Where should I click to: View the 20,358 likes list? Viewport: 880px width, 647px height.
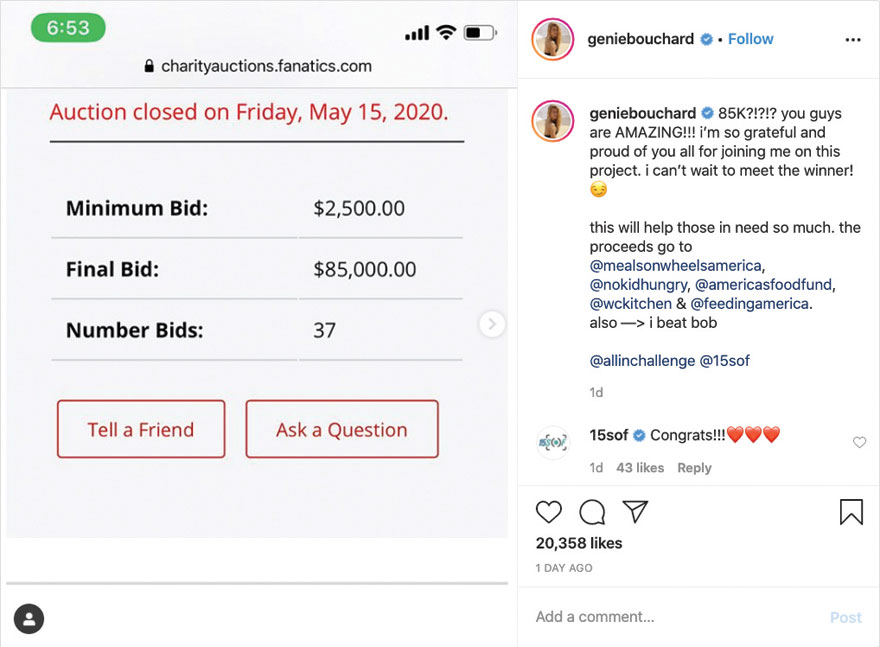[579, 543]
